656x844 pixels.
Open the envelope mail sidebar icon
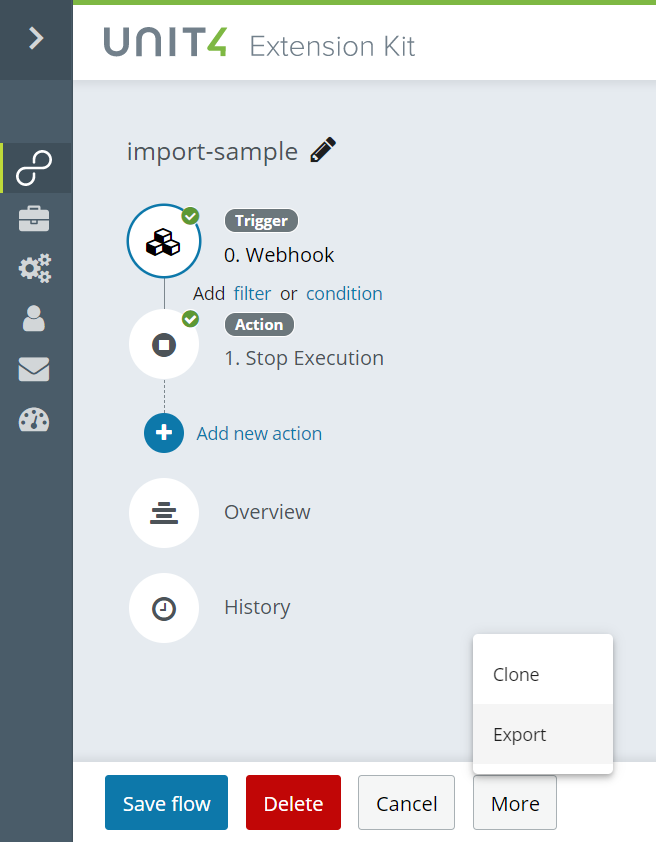(x=34, y=369)
